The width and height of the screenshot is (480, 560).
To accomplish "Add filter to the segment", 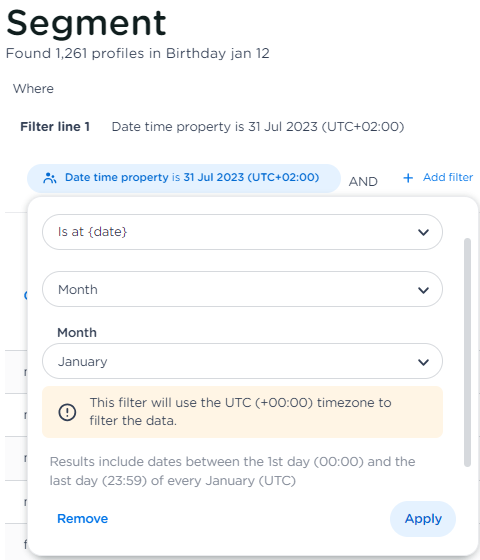I will [448, 177].
